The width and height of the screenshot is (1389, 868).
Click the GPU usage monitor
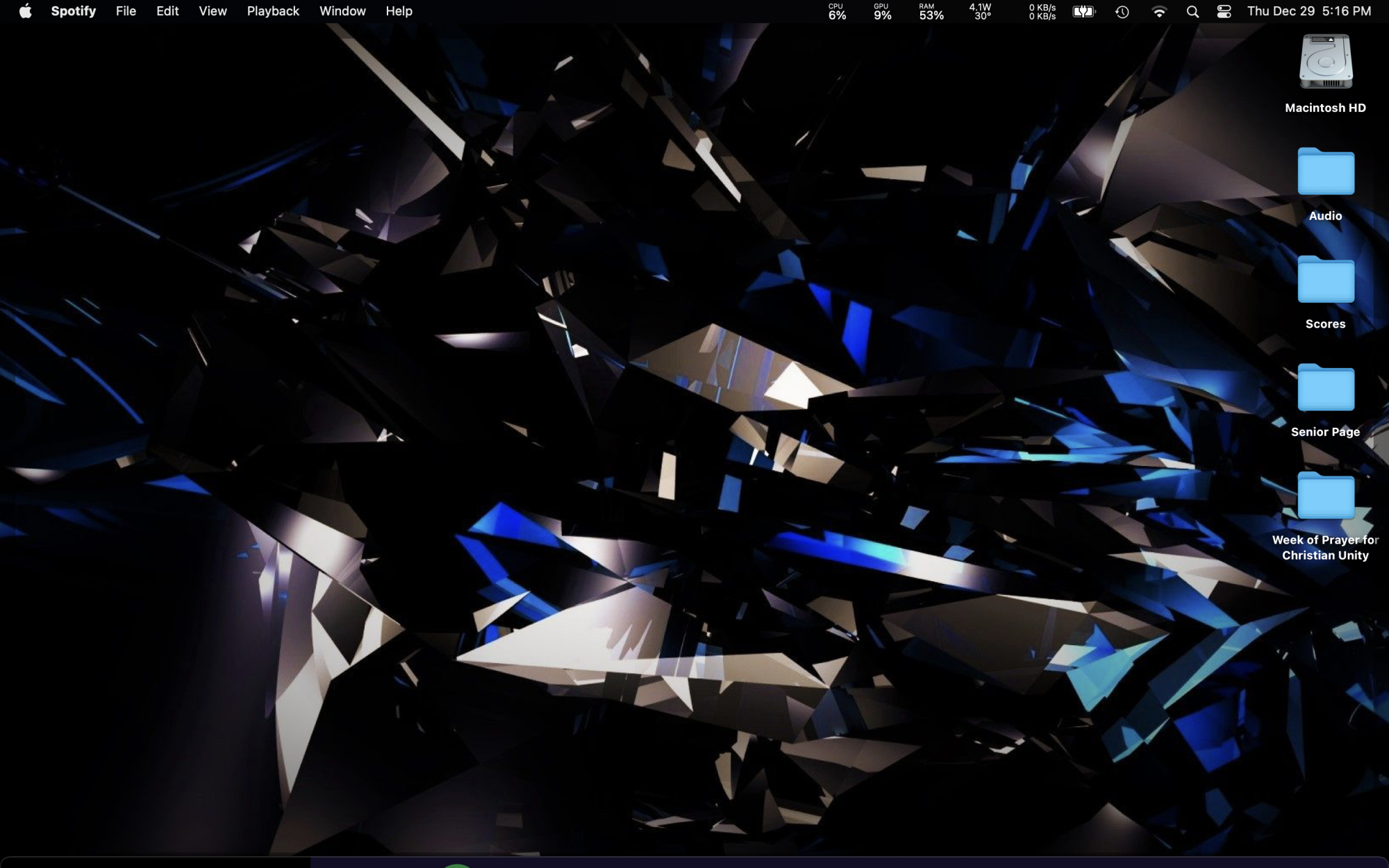[x=882, y=12]
